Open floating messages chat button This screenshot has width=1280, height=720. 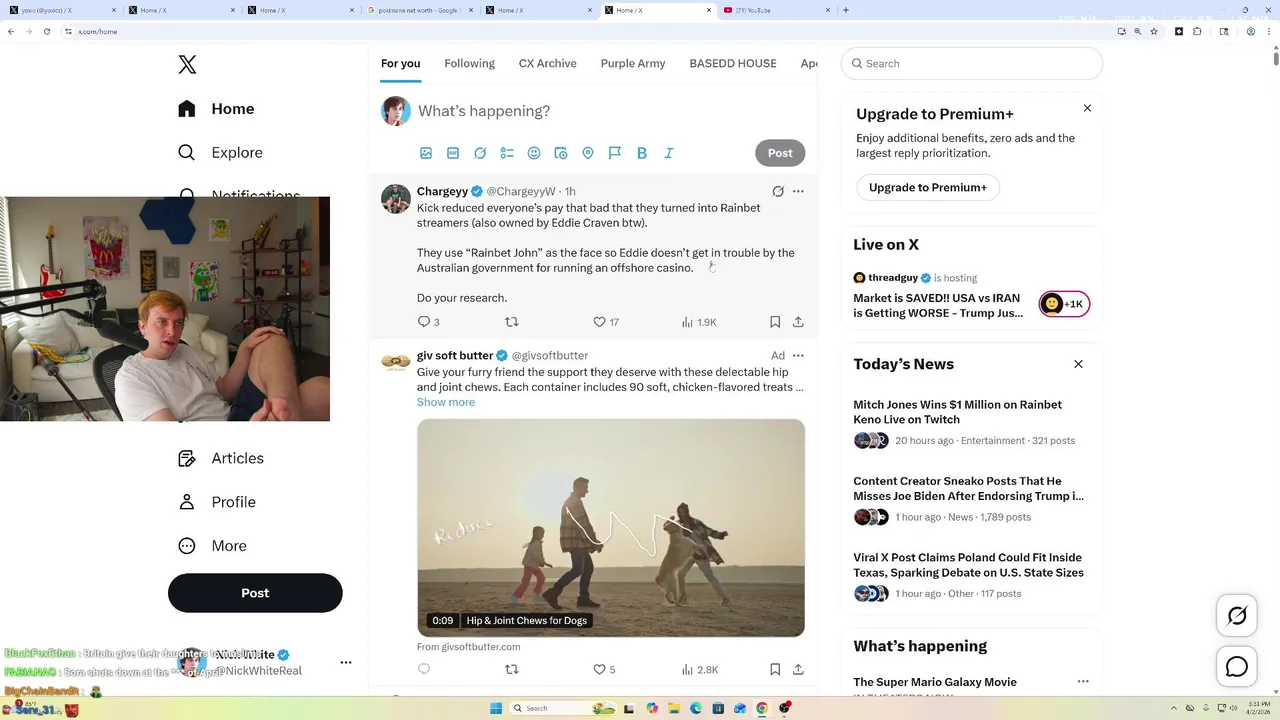tap(1237, 666)
